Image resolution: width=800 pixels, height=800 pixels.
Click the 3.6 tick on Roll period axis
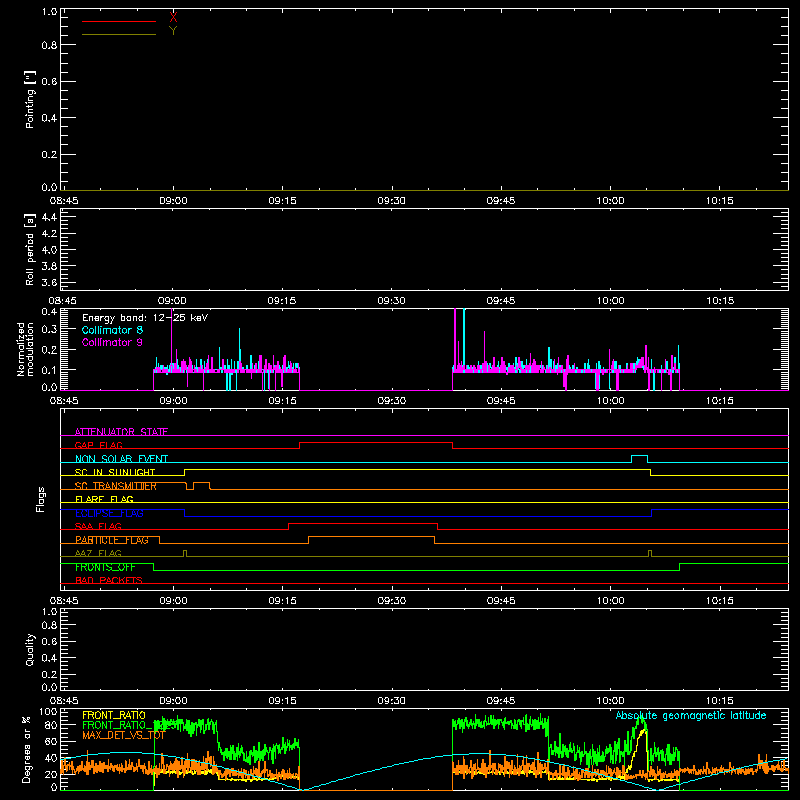tap(49, 282)
